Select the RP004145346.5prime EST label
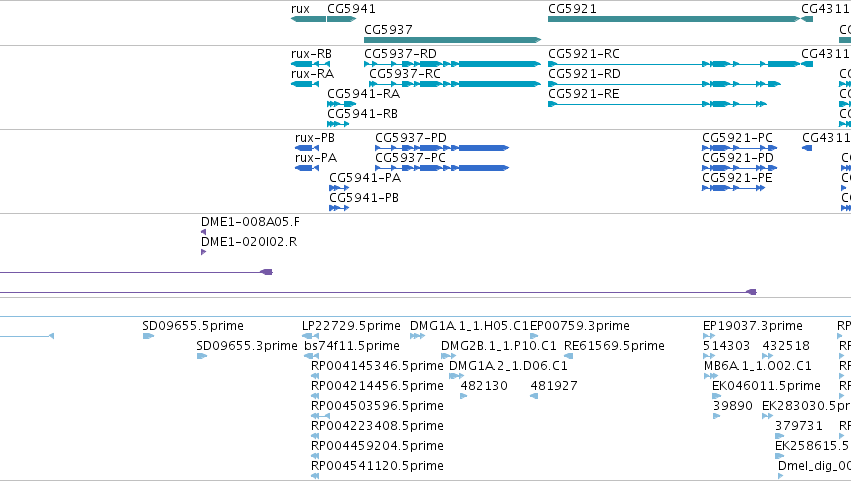Viewport: 851px width, 481px height. (377, 366)
